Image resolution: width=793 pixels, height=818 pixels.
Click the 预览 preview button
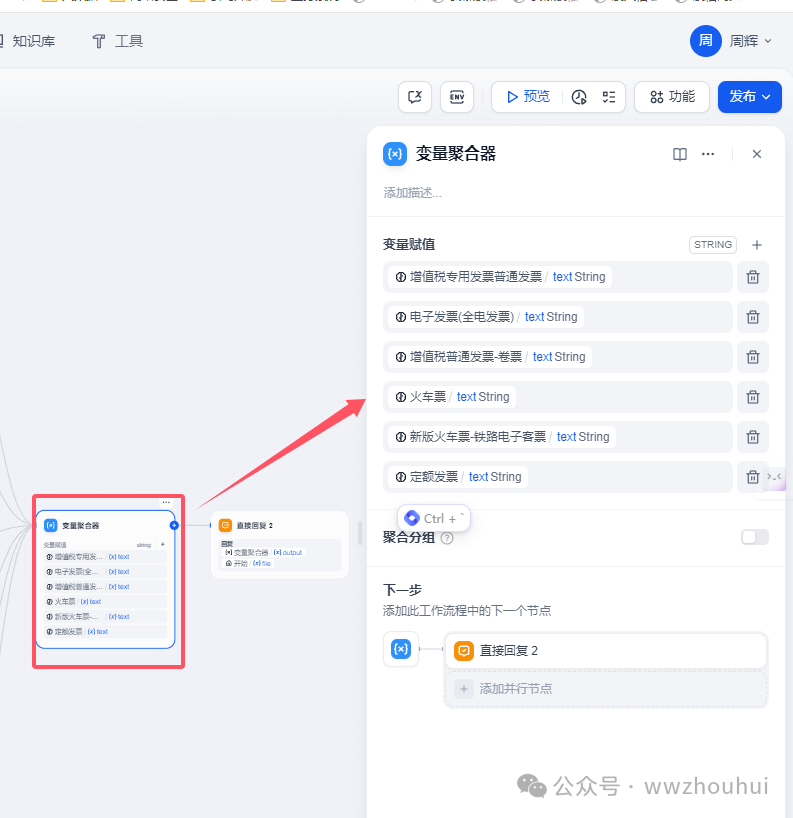tap(527, 97)
